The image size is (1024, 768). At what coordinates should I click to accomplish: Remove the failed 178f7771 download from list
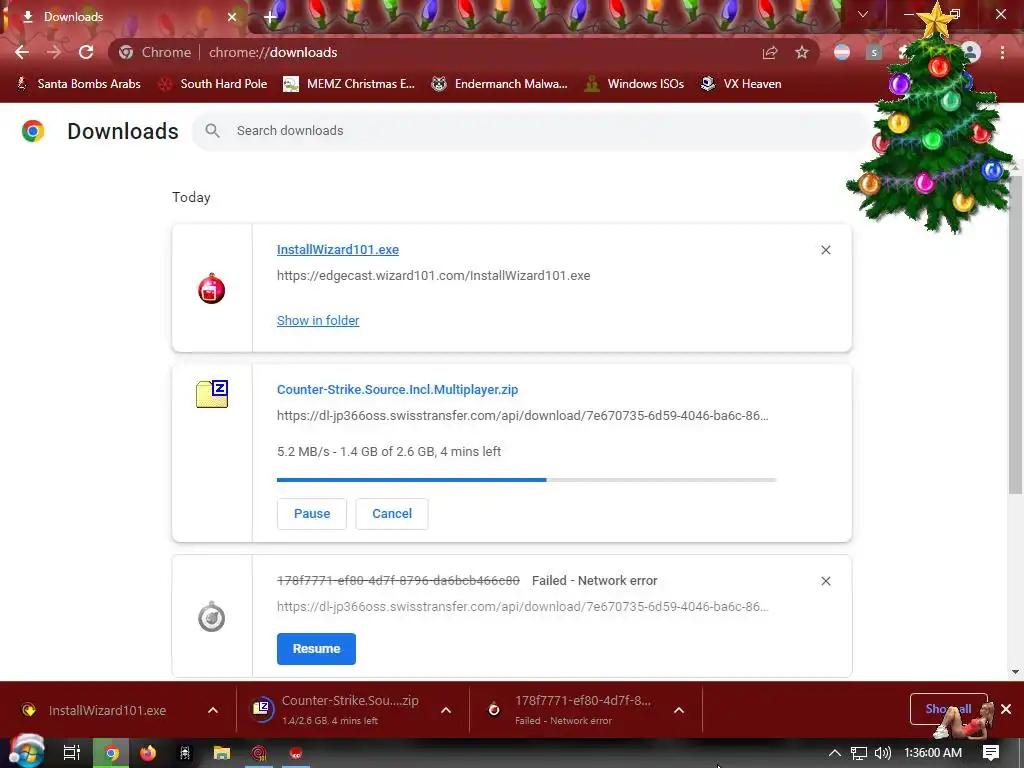point(825,581)
